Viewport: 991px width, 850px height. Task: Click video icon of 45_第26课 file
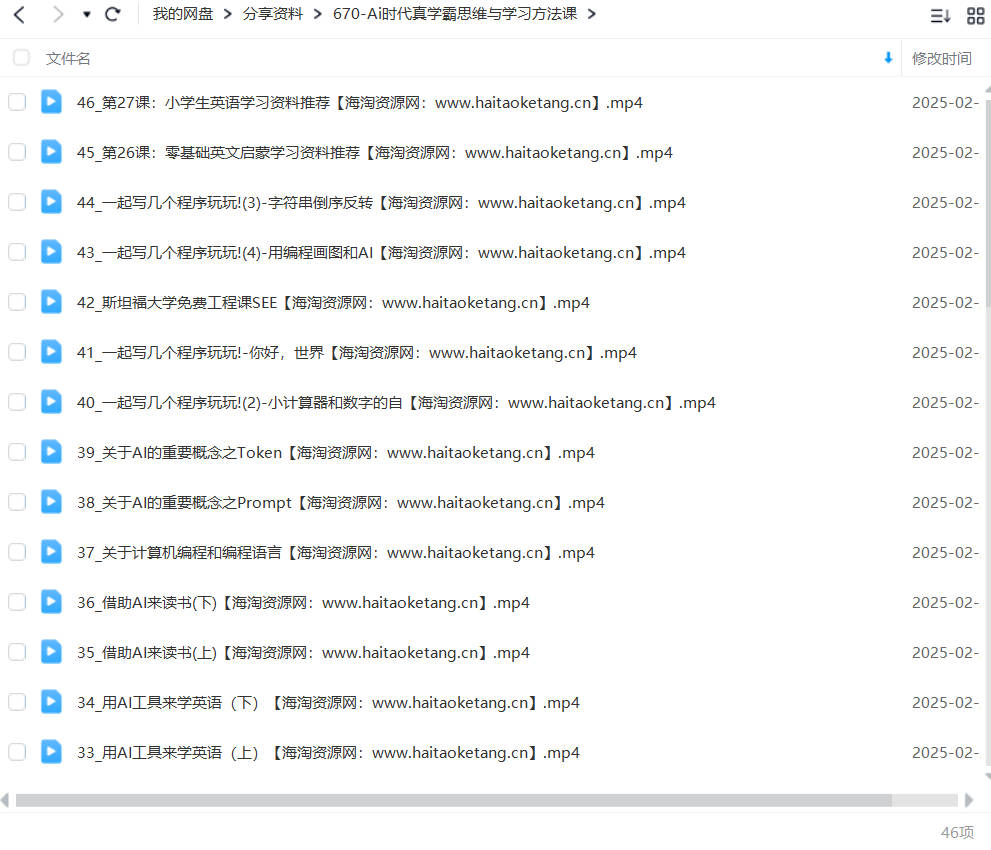pos(51,152)
